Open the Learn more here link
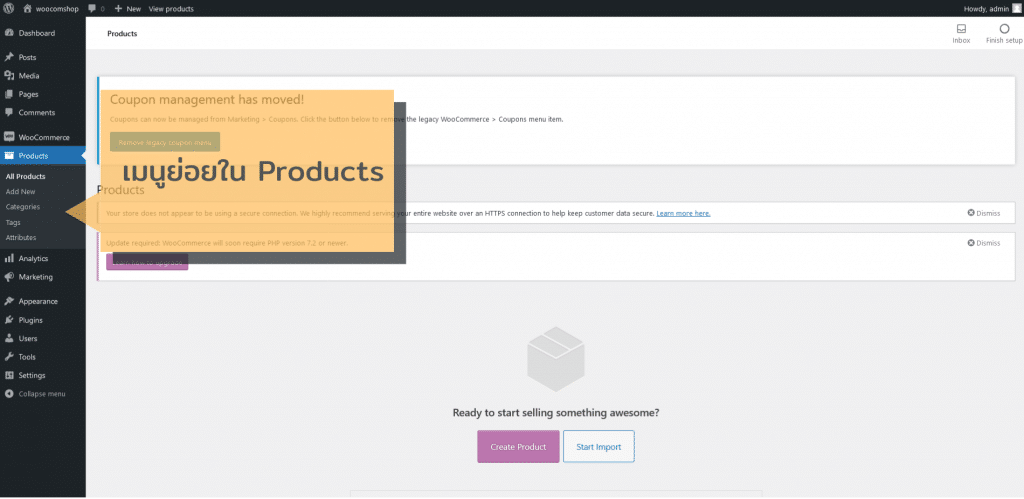The width and height of the screenshot is (1024, 499). click(683, 213)
